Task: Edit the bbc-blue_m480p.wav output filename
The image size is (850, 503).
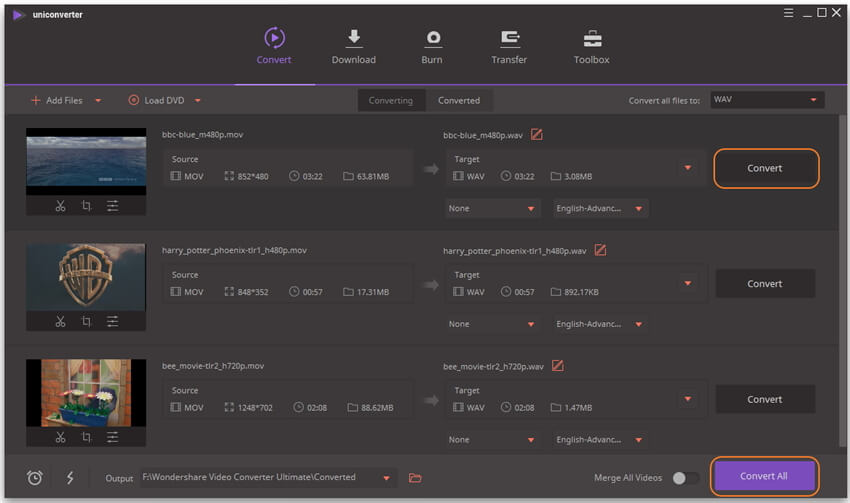Action: click(537, 134)
